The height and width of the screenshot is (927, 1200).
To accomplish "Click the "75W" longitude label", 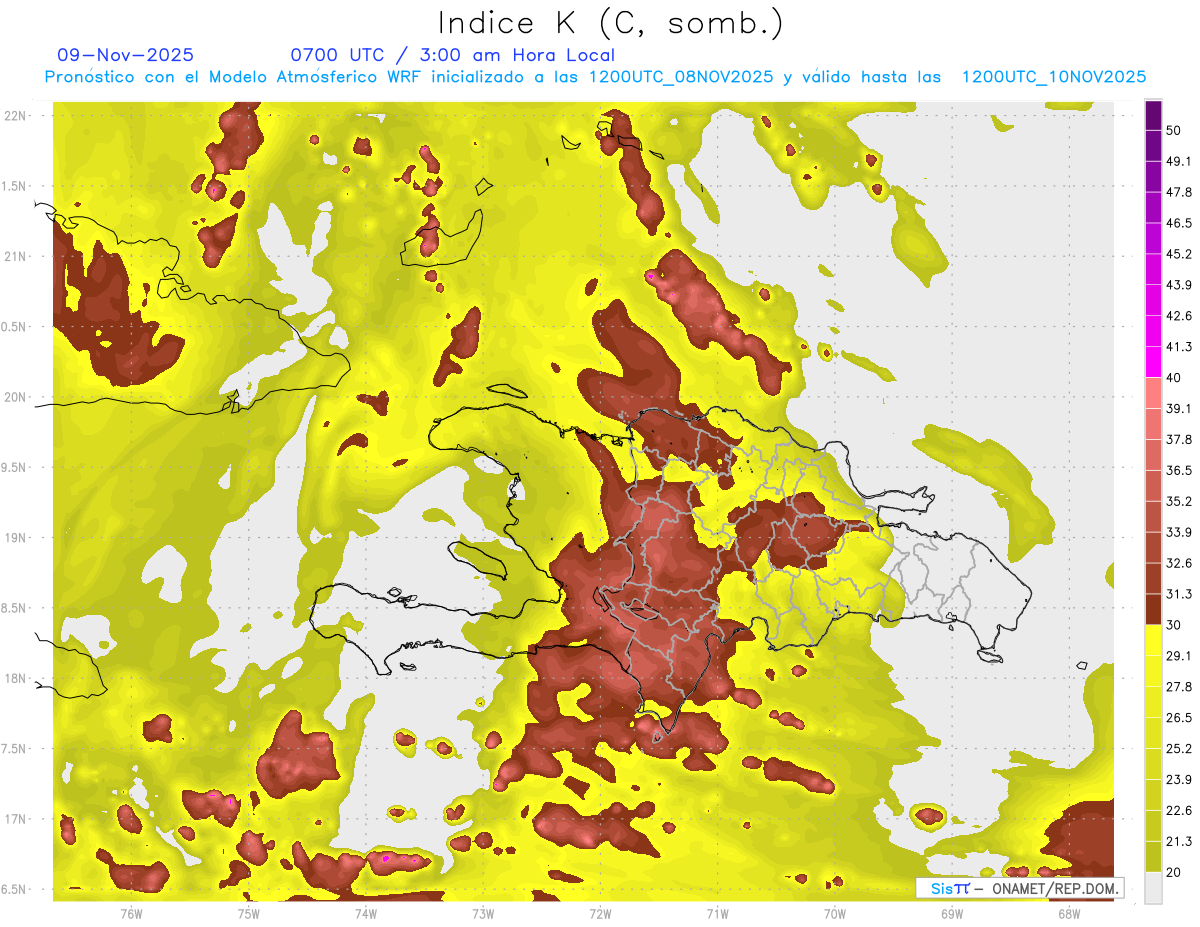I will (x=248, y=913).
